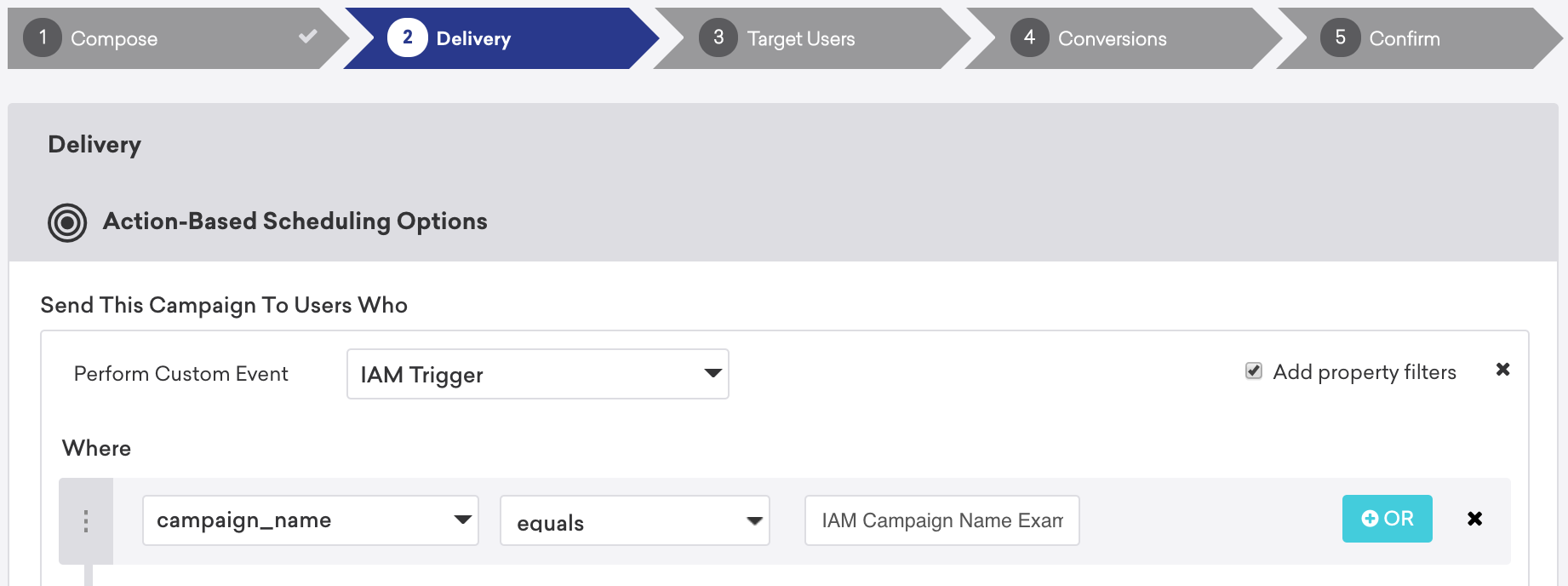
Task: Remove the IAM Trigger custom event row
Action: point(1502,370)
